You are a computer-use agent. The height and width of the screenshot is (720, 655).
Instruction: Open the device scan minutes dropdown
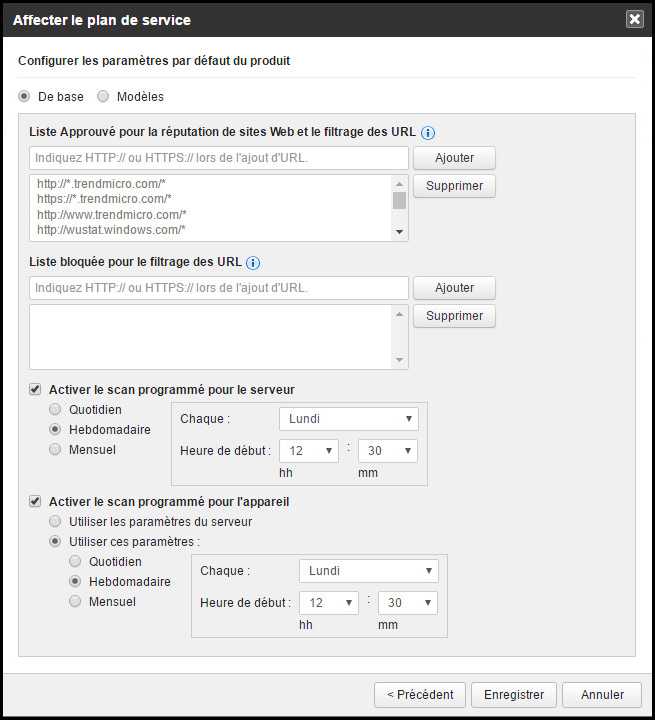(408, 603)
